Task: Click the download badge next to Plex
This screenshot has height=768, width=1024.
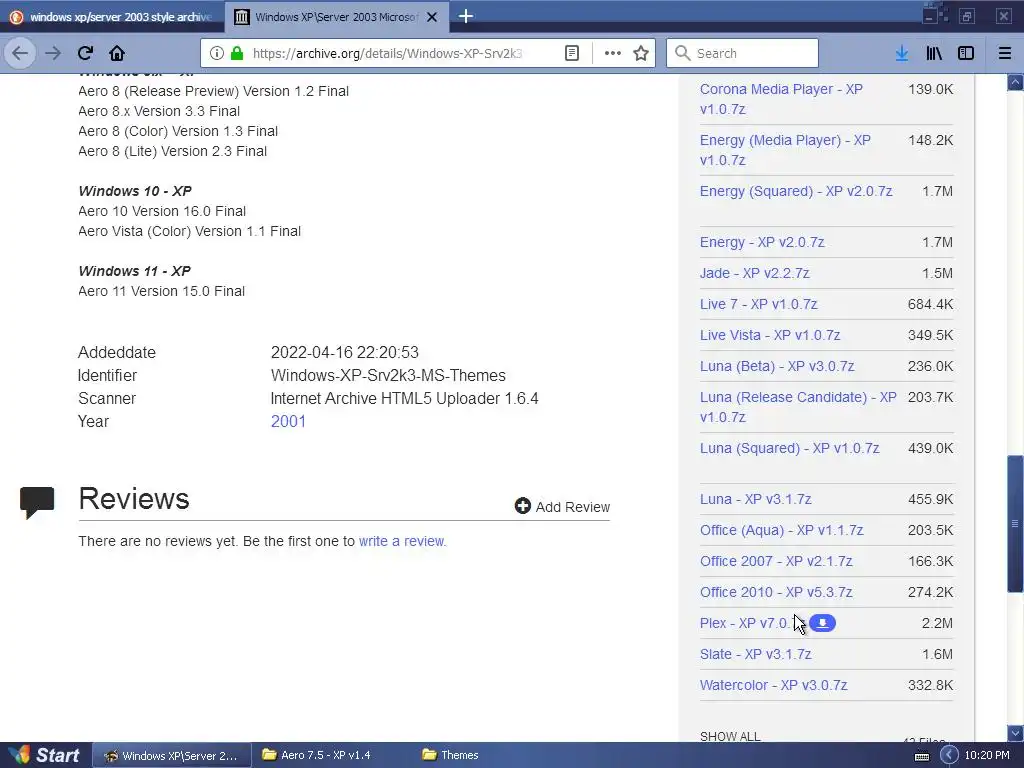Action: pos(822,623)
